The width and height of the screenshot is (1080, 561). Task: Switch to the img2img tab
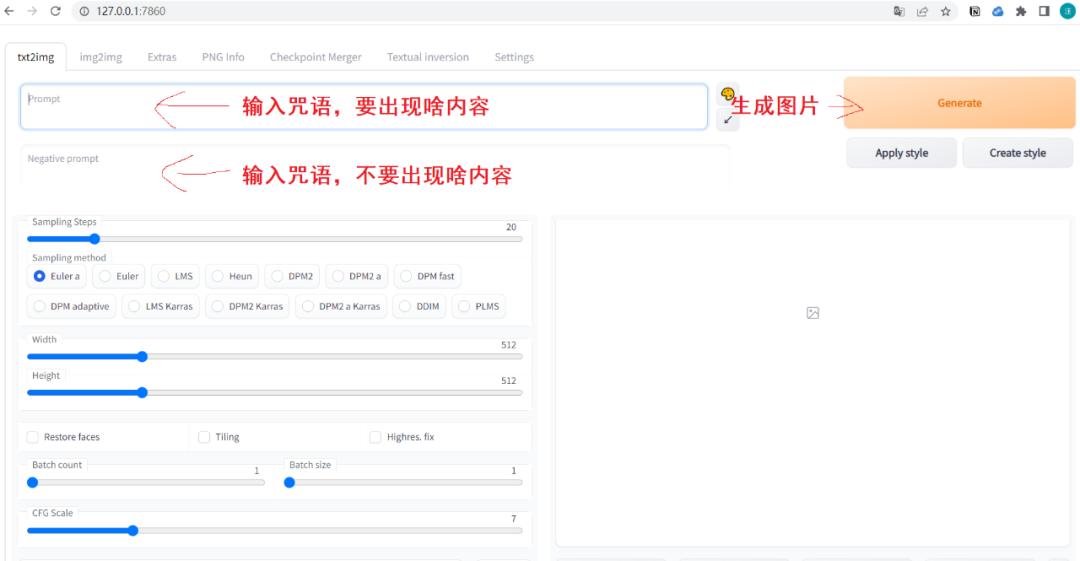[101, 57]
